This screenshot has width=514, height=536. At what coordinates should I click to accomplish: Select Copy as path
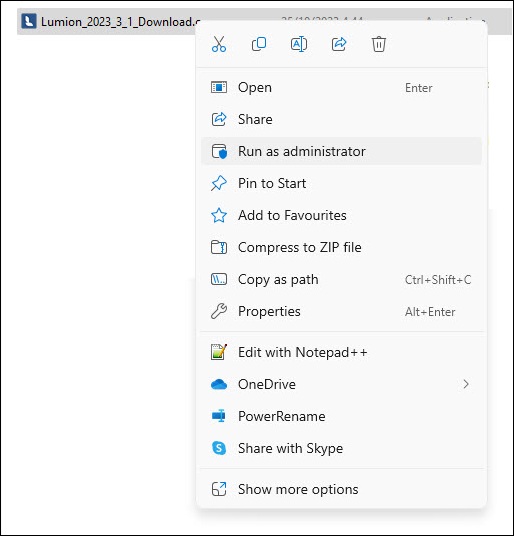341,279
